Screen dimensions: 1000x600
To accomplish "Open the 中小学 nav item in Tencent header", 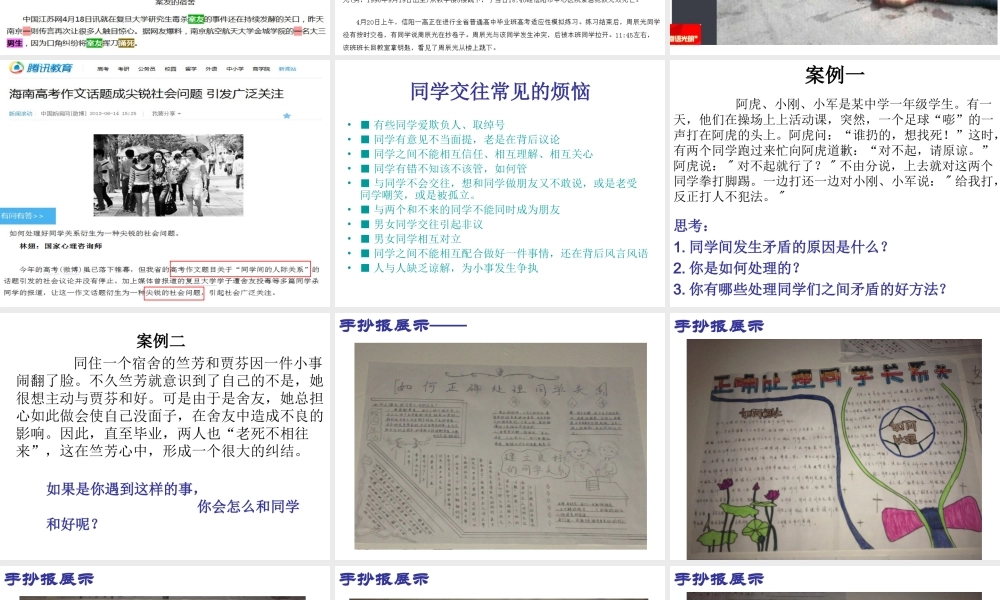I will coord(235,69).
